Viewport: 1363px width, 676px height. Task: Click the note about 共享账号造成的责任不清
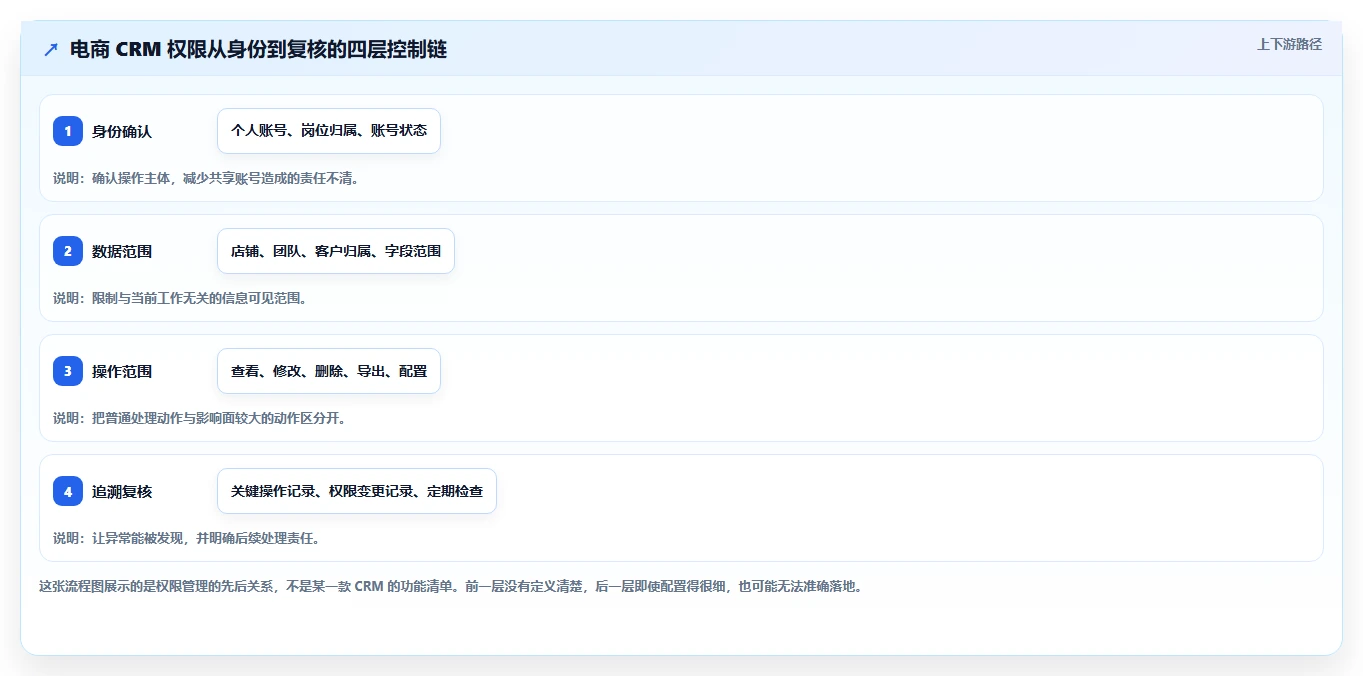point(206,178)
